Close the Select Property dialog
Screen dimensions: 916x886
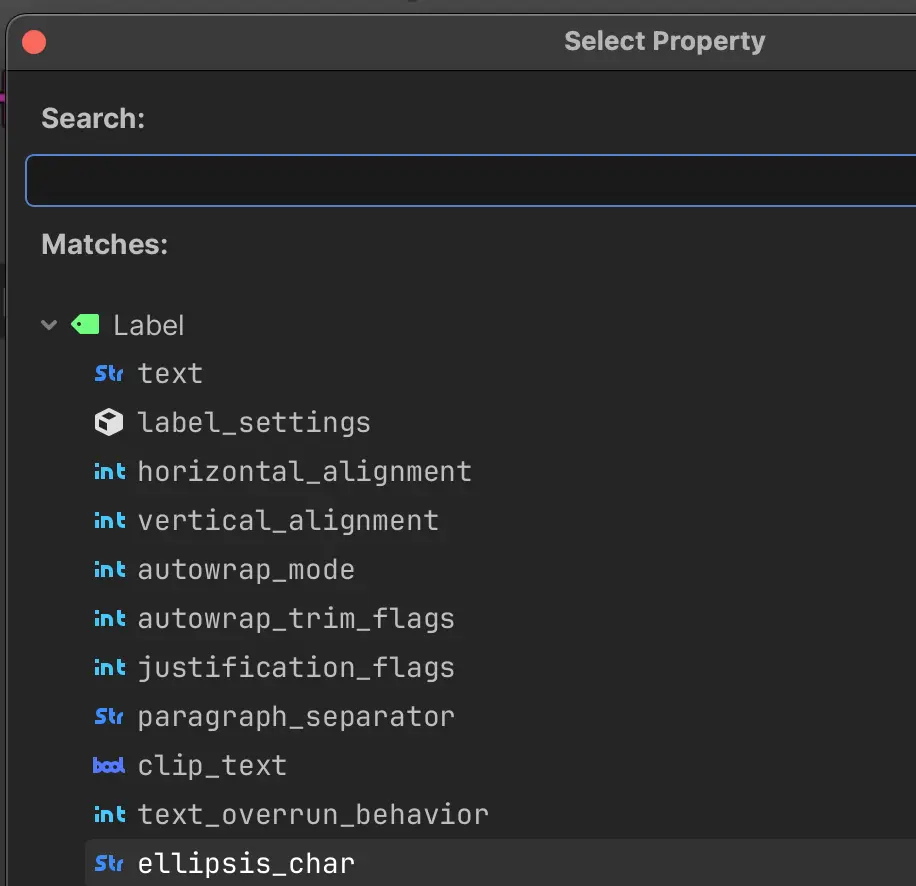[x=32, y=41]
